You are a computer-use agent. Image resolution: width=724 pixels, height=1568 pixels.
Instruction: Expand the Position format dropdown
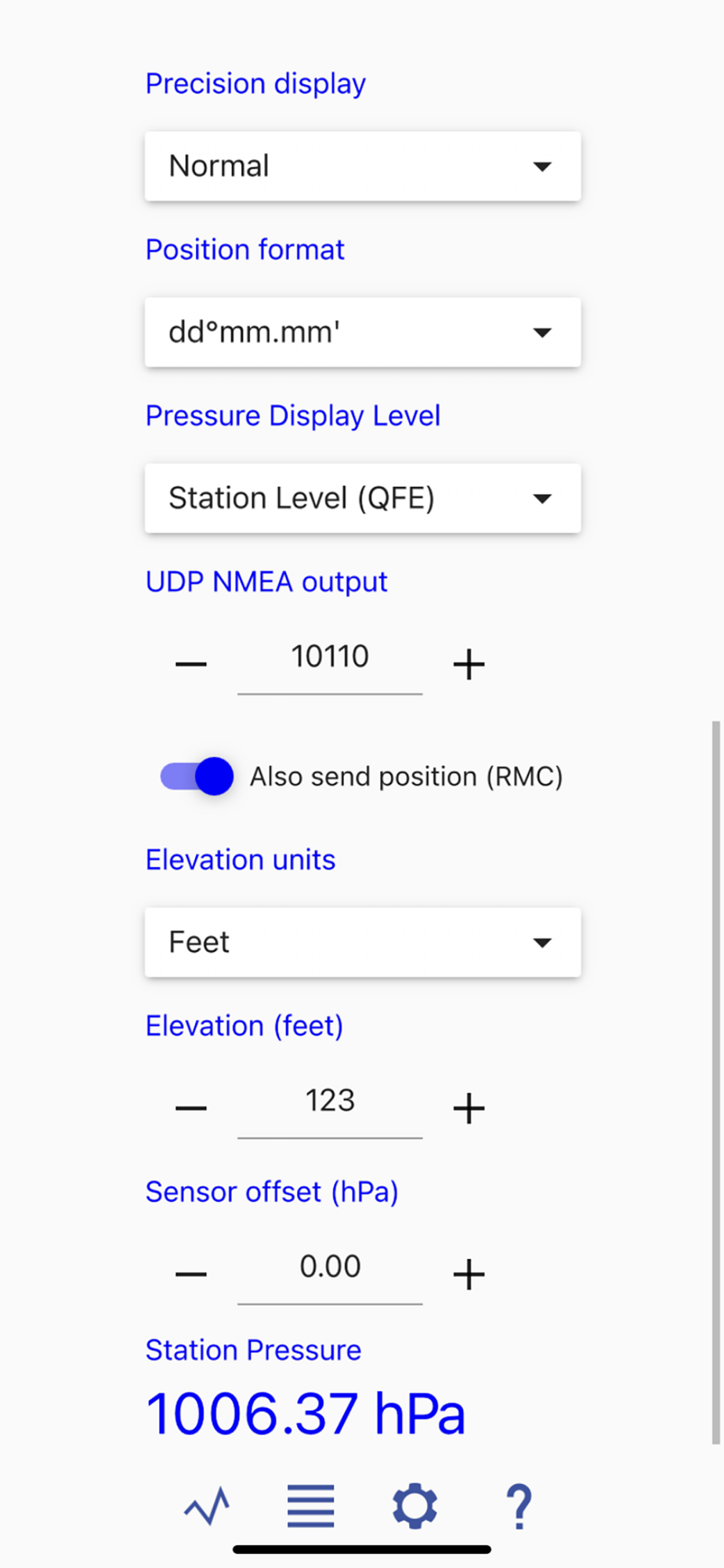[363, 332]
